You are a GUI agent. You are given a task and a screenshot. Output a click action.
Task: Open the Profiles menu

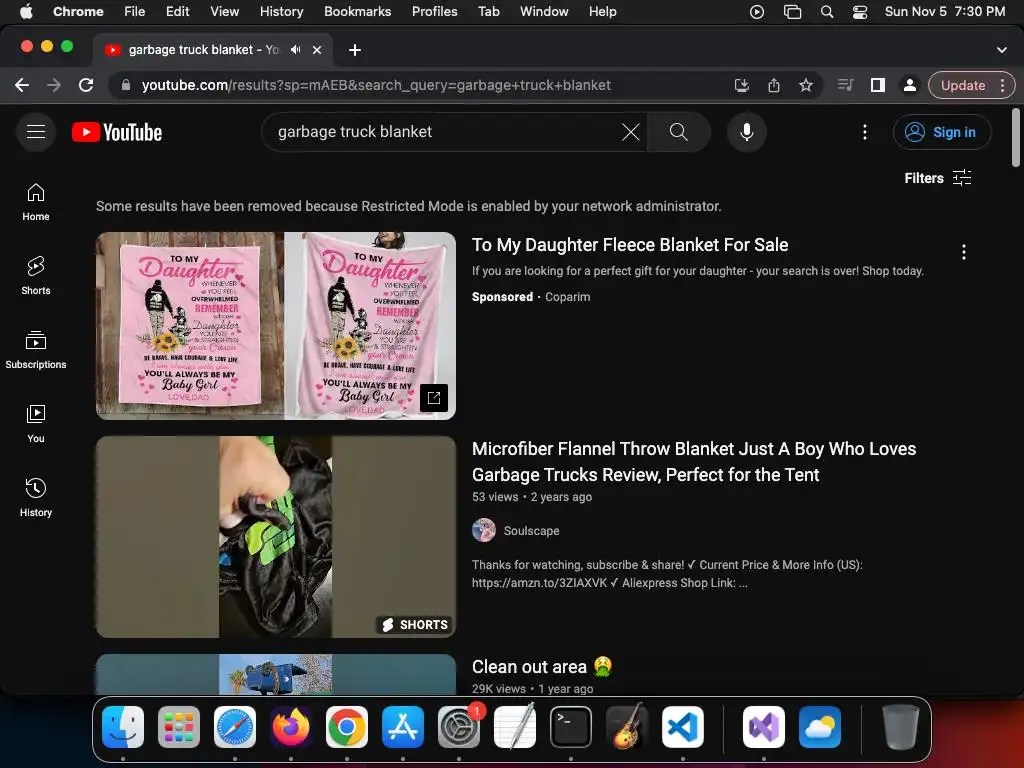(x=434, y=11)
